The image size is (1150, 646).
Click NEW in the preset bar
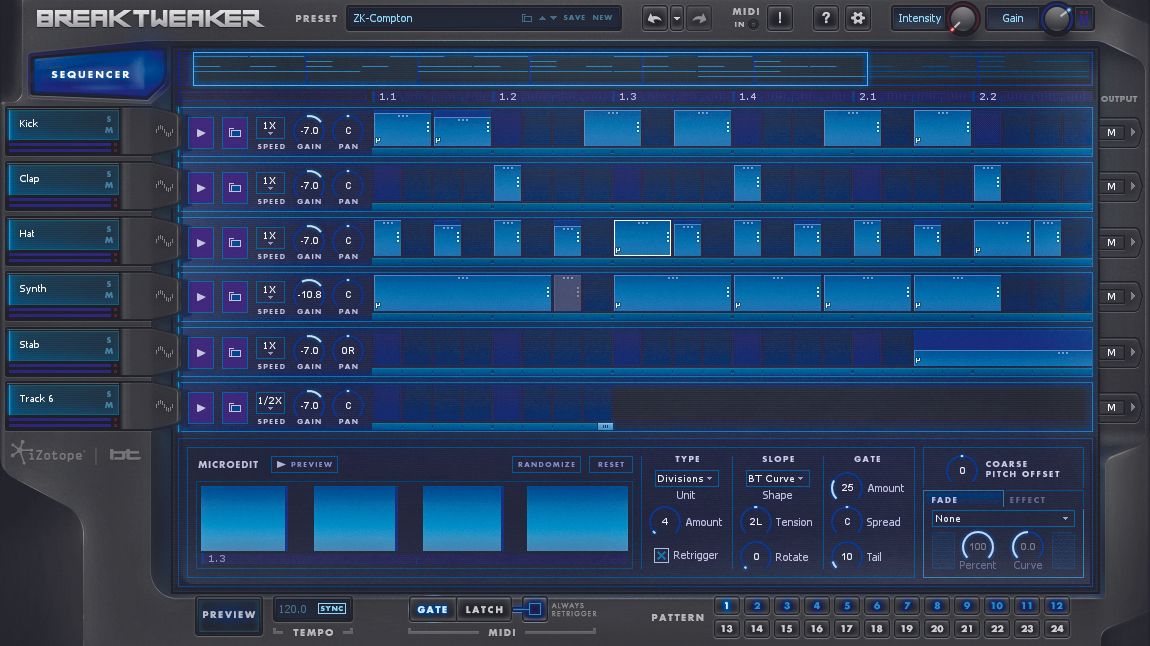pos(602,18)
